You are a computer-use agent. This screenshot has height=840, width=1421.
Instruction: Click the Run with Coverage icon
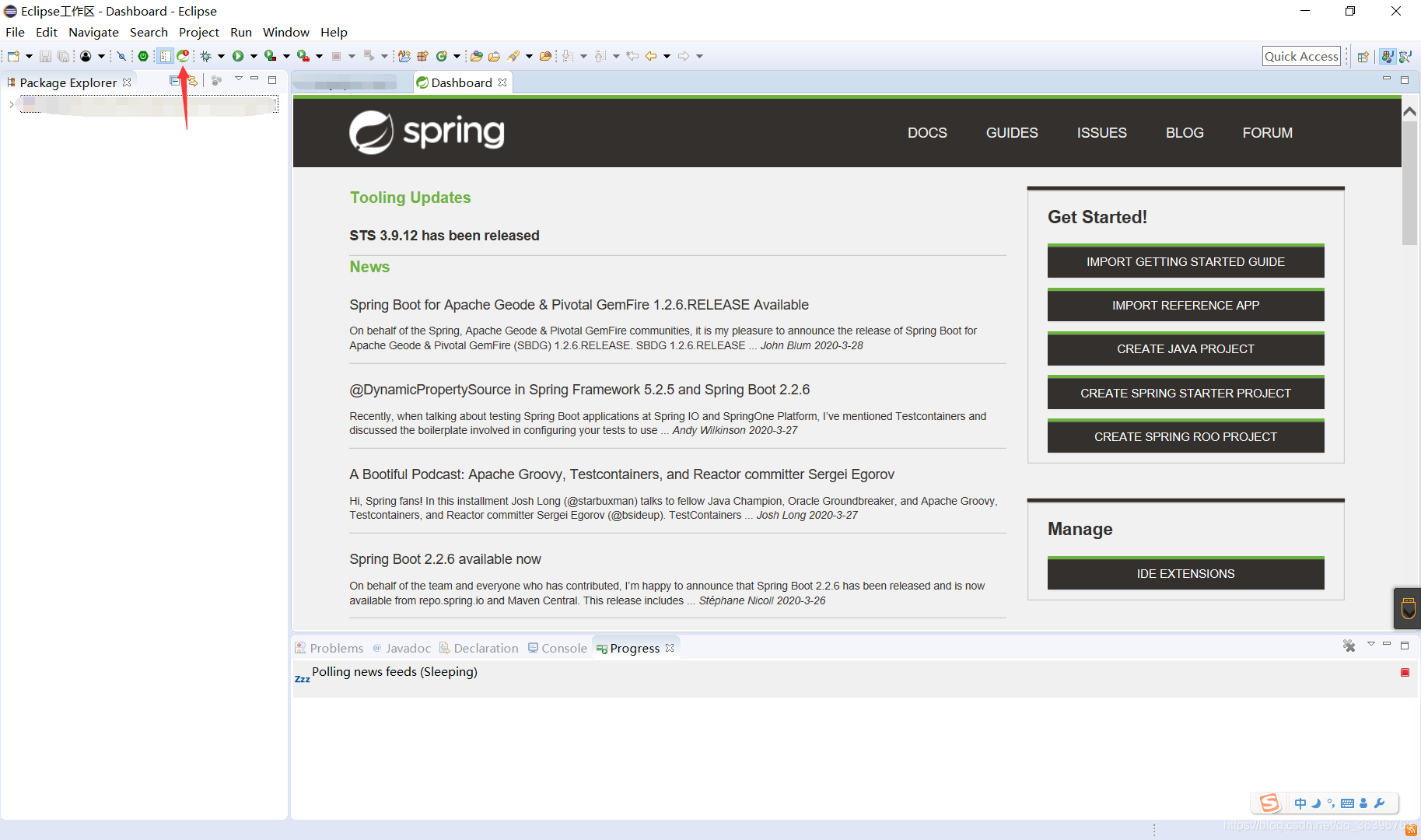[x=270, y=56]
